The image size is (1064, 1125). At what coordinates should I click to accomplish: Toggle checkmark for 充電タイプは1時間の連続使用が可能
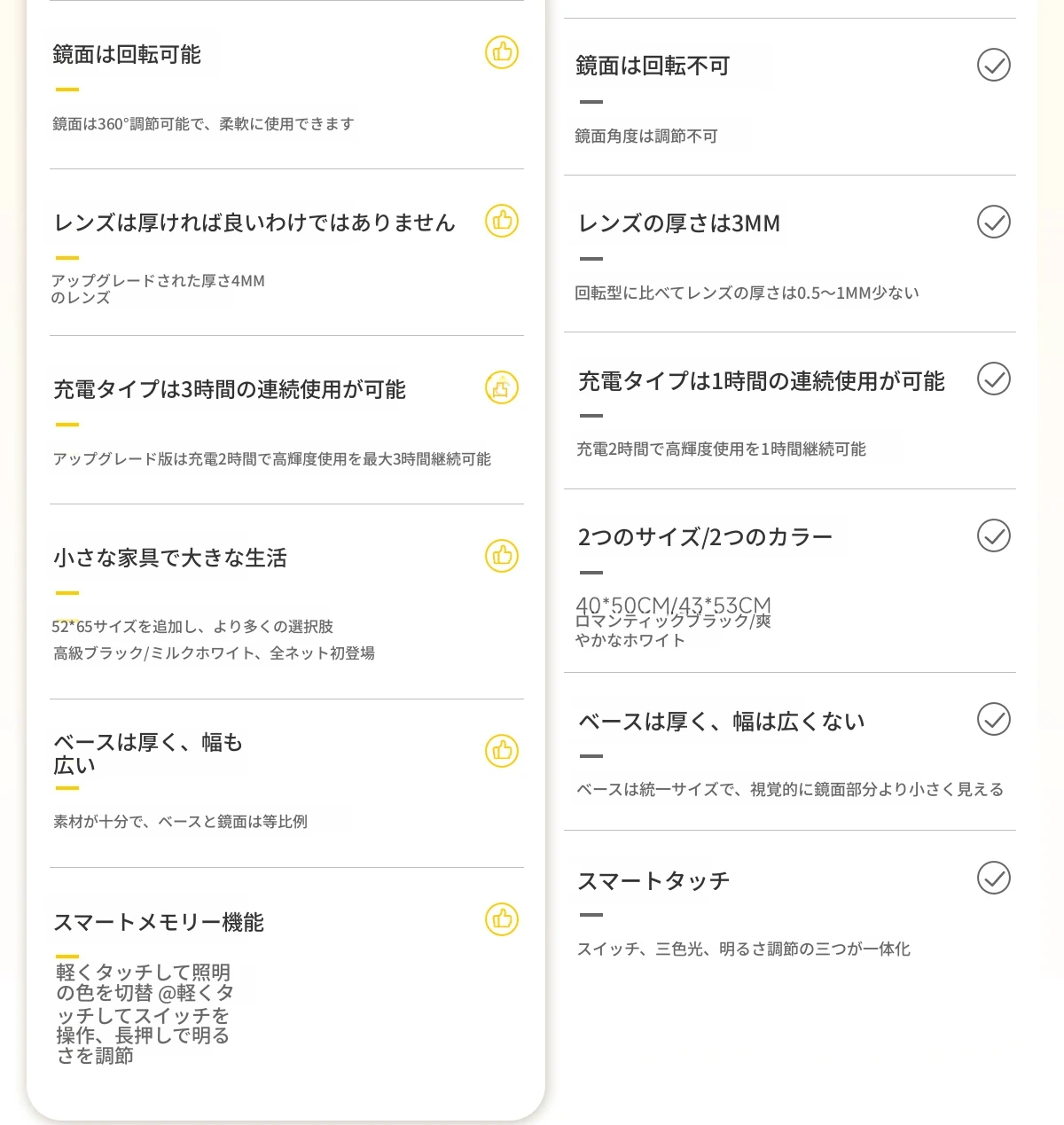(x=993, y=379)
